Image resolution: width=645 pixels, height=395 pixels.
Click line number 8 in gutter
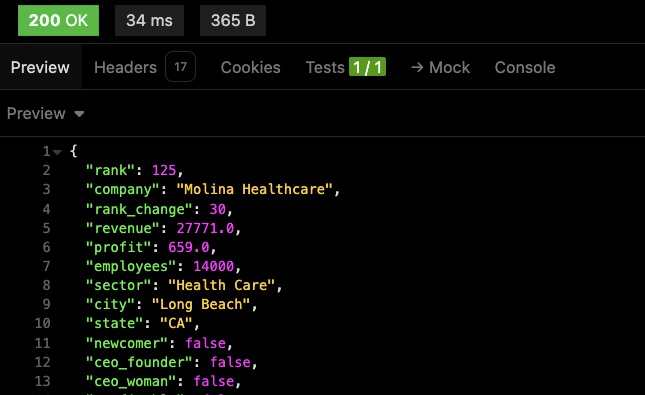[46, 285]
